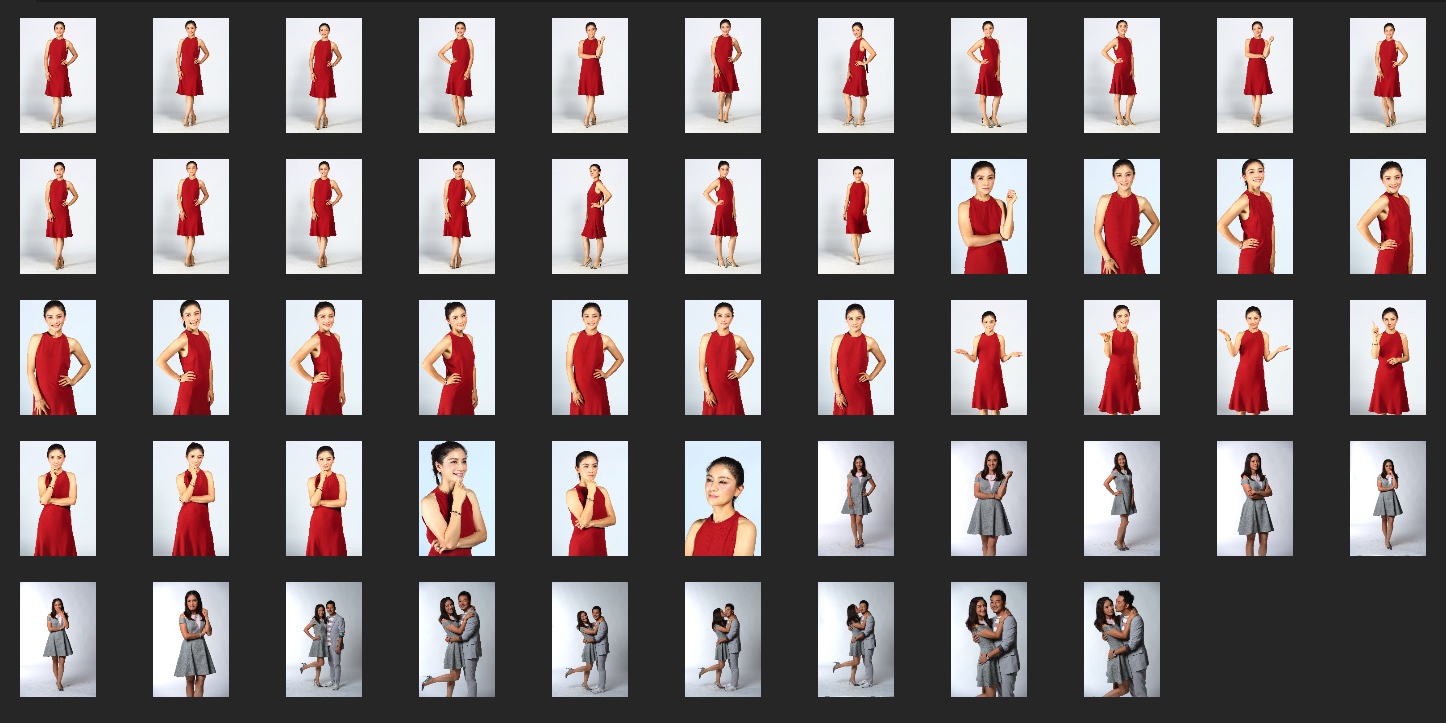
Task: Click the second gray dress photo in the fourth row
Action: tap(988, 499)
